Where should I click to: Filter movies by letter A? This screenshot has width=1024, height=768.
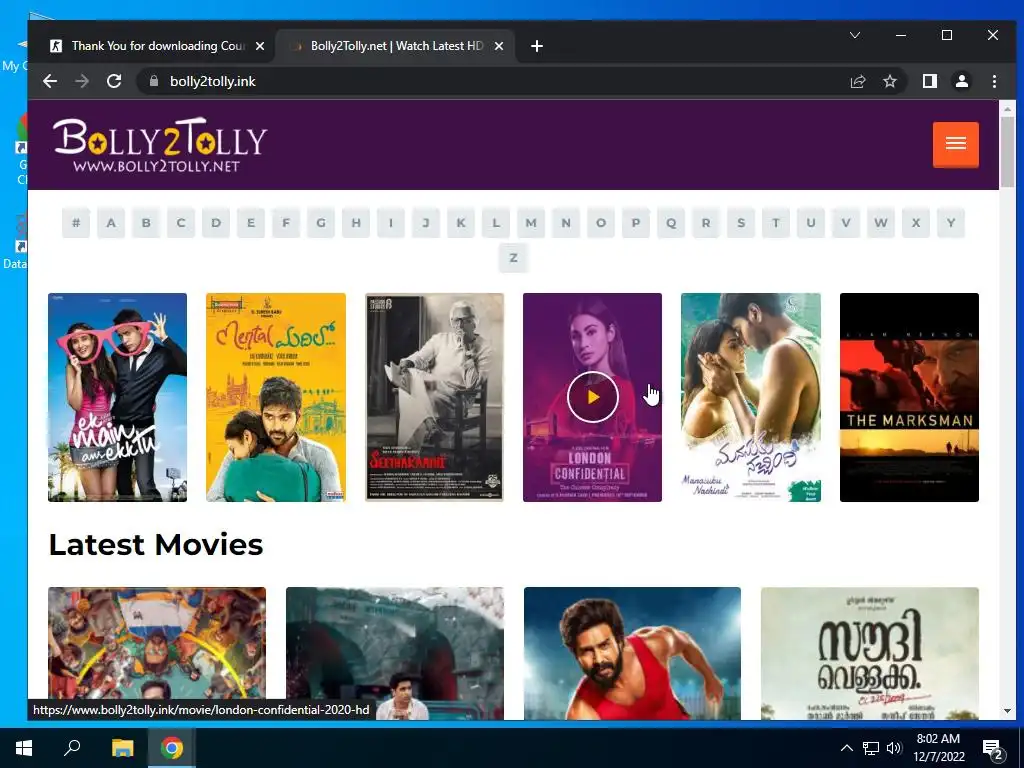111,223
